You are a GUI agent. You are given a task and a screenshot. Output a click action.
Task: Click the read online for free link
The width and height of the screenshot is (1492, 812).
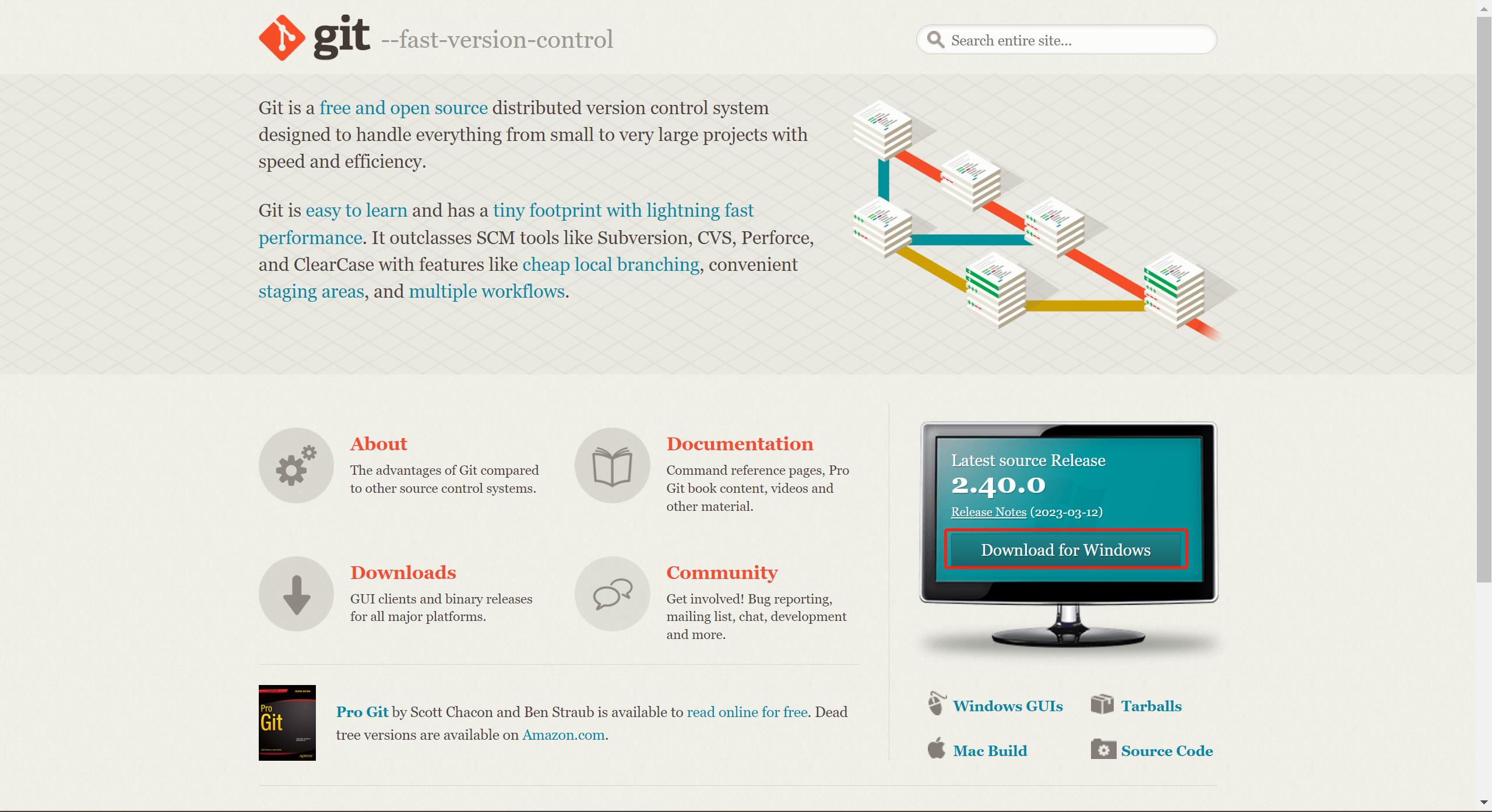coord(748,713)
